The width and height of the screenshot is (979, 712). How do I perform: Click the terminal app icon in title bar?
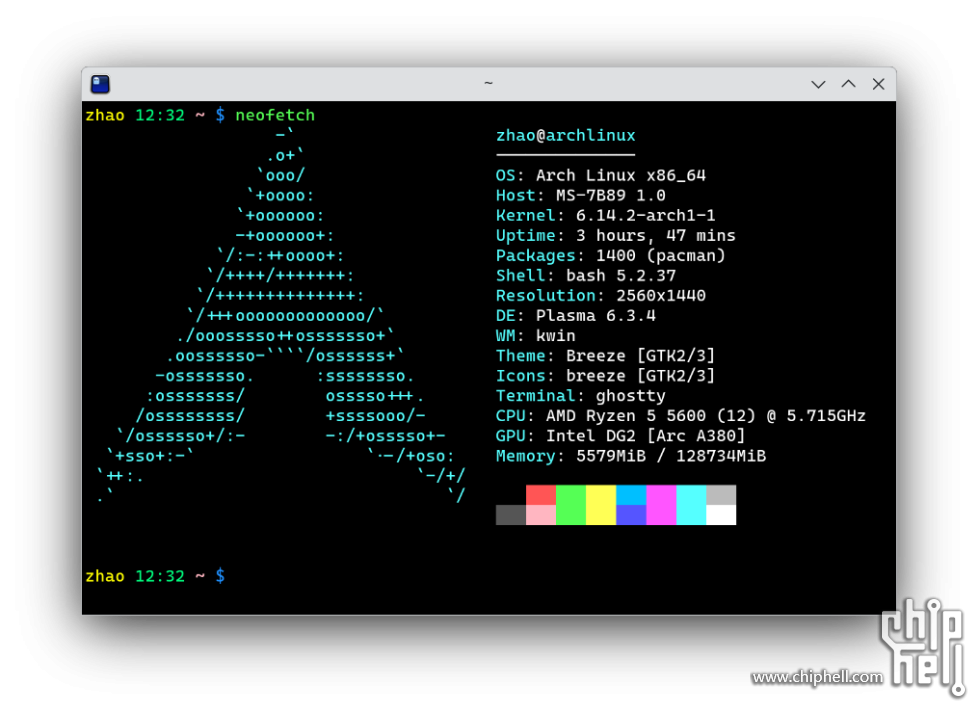[x=100, y=84]
